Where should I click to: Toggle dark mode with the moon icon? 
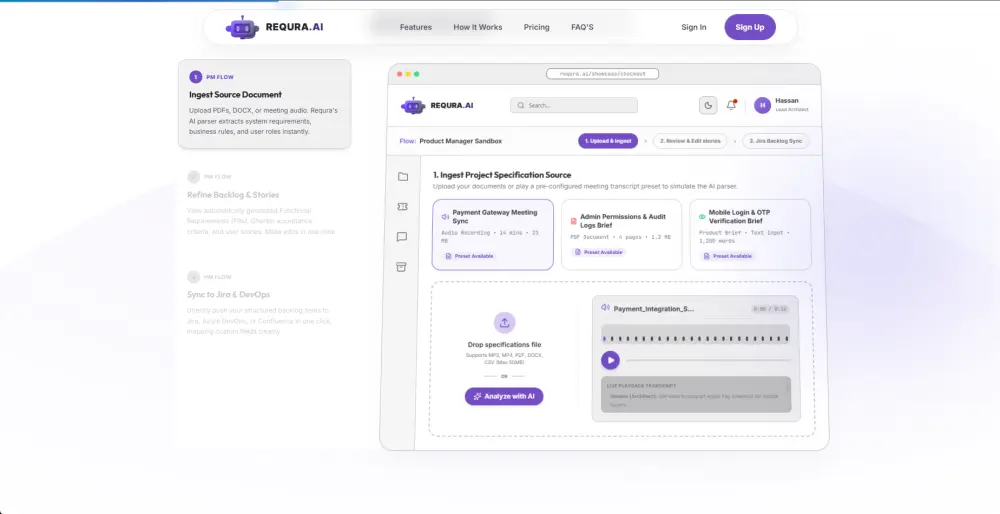coord(708,105)
